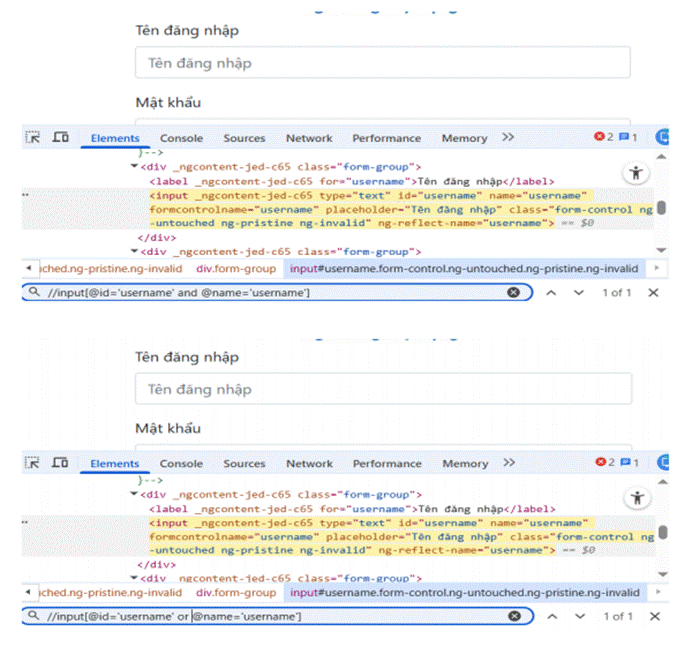Toggle device toolbar icon in lower DevTools

click(x=60, y=463)
